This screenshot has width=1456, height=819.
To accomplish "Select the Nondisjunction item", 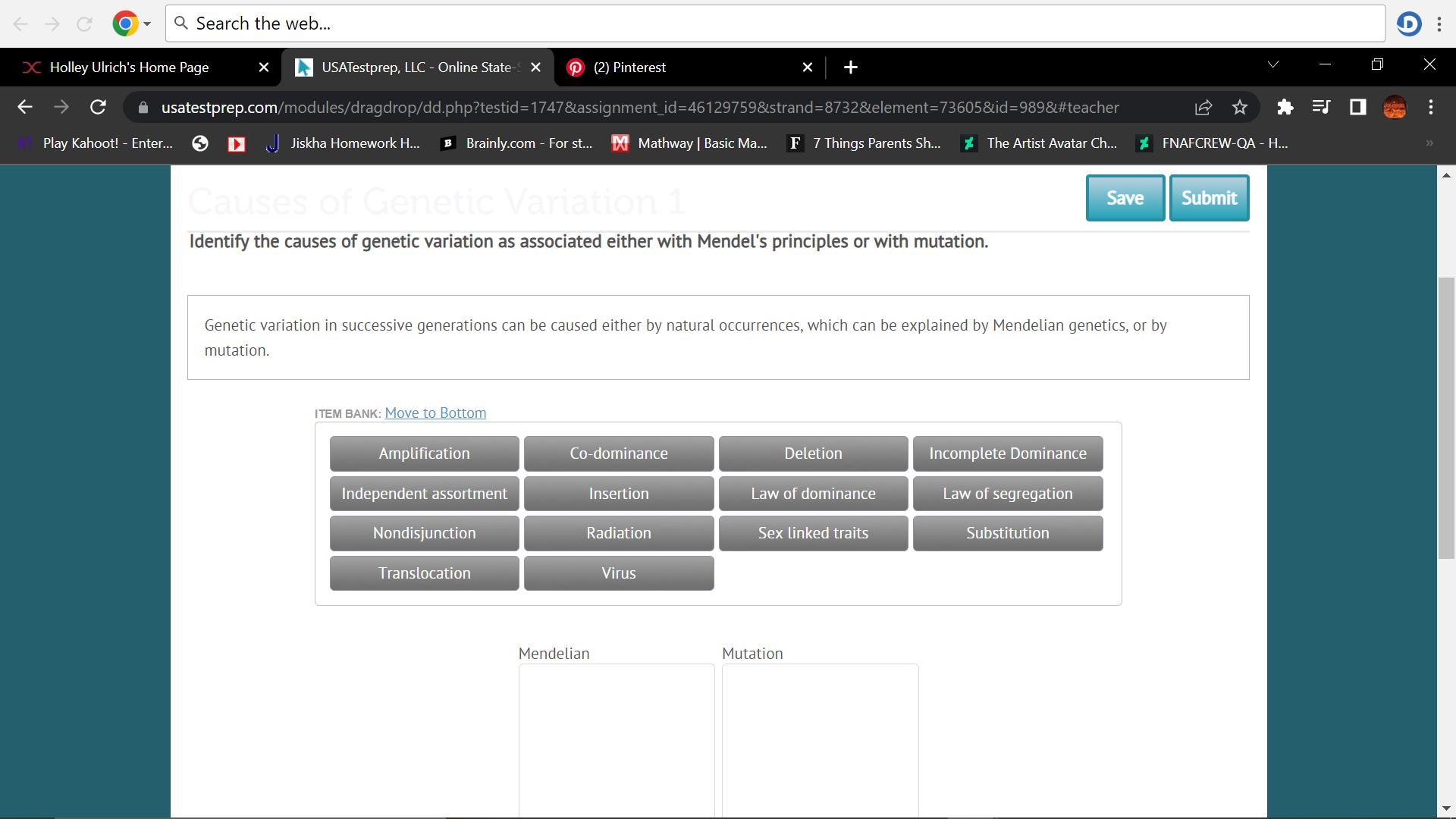I will (x=424, y=533).
